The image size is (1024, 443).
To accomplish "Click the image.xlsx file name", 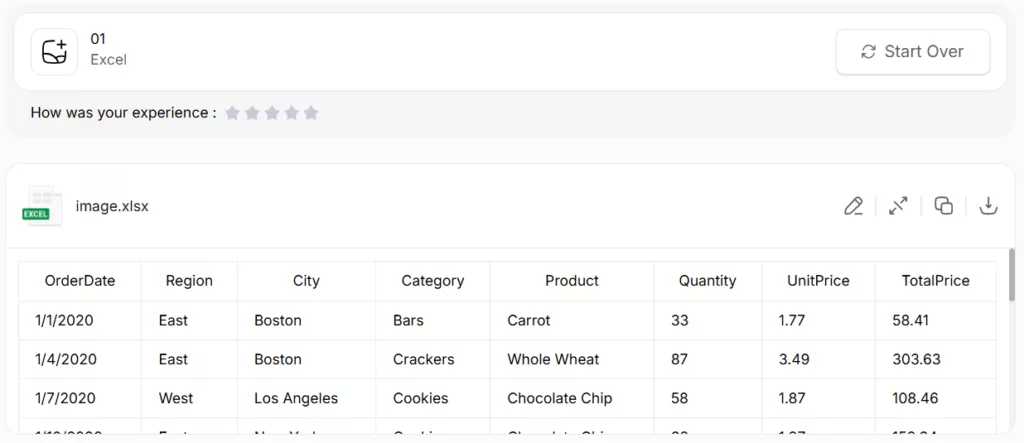I will click(112, 206).
